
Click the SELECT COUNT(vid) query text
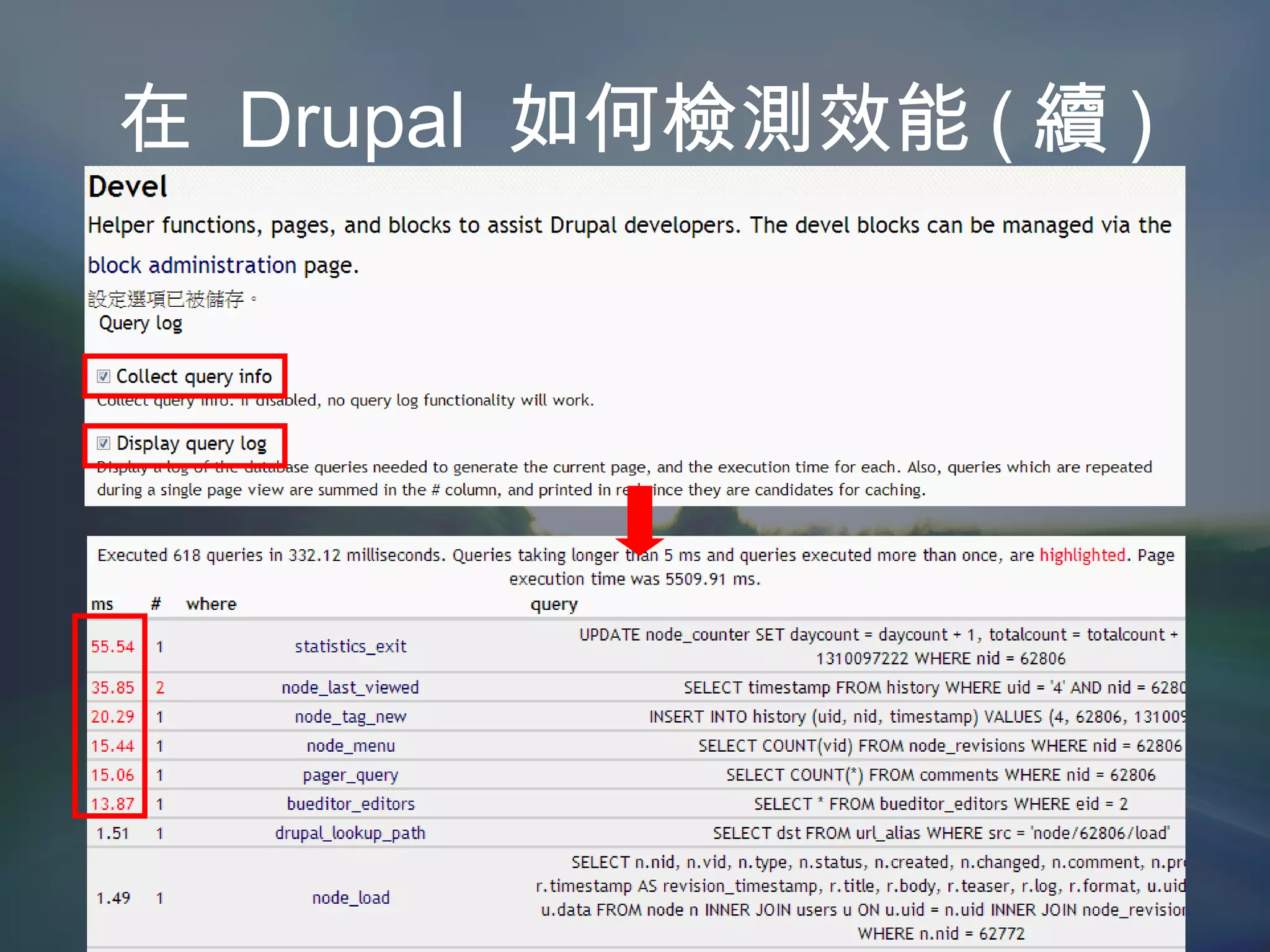(939, 746)
